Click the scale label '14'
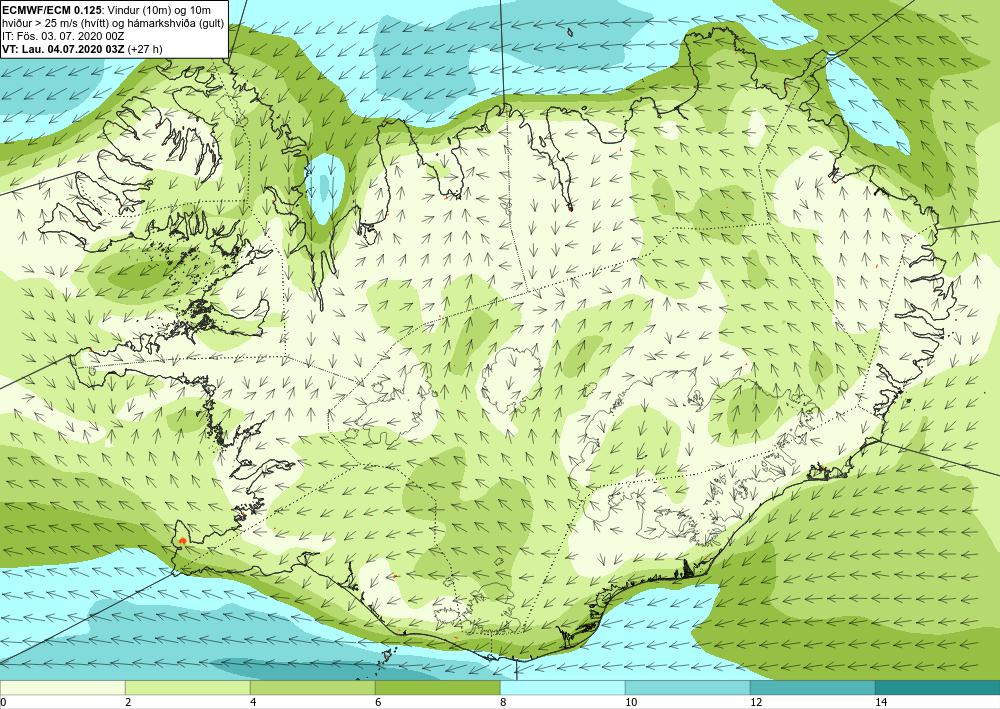Screen dimensions: 1000x709 coord(881,703)
